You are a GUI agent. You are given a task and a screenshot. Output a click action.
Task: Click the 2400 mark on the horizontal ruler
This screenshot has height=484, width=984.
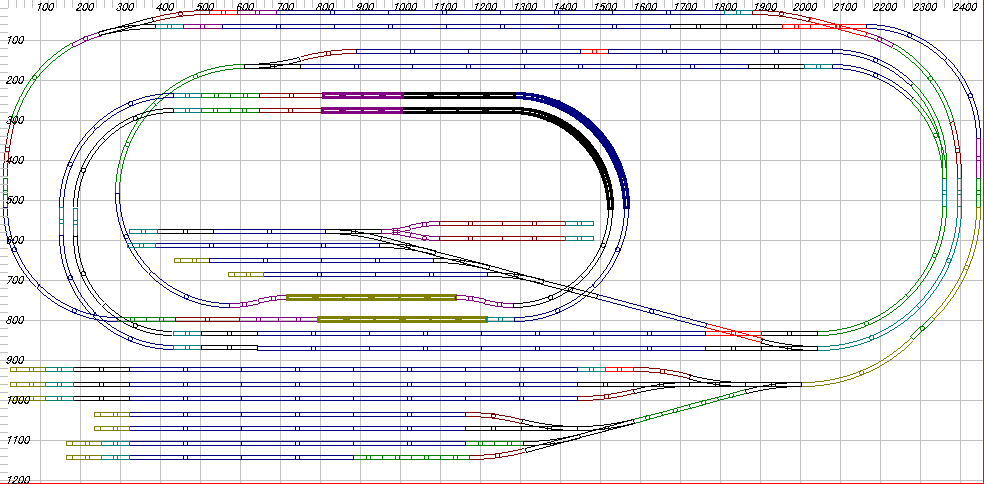[x=964, y=7]
